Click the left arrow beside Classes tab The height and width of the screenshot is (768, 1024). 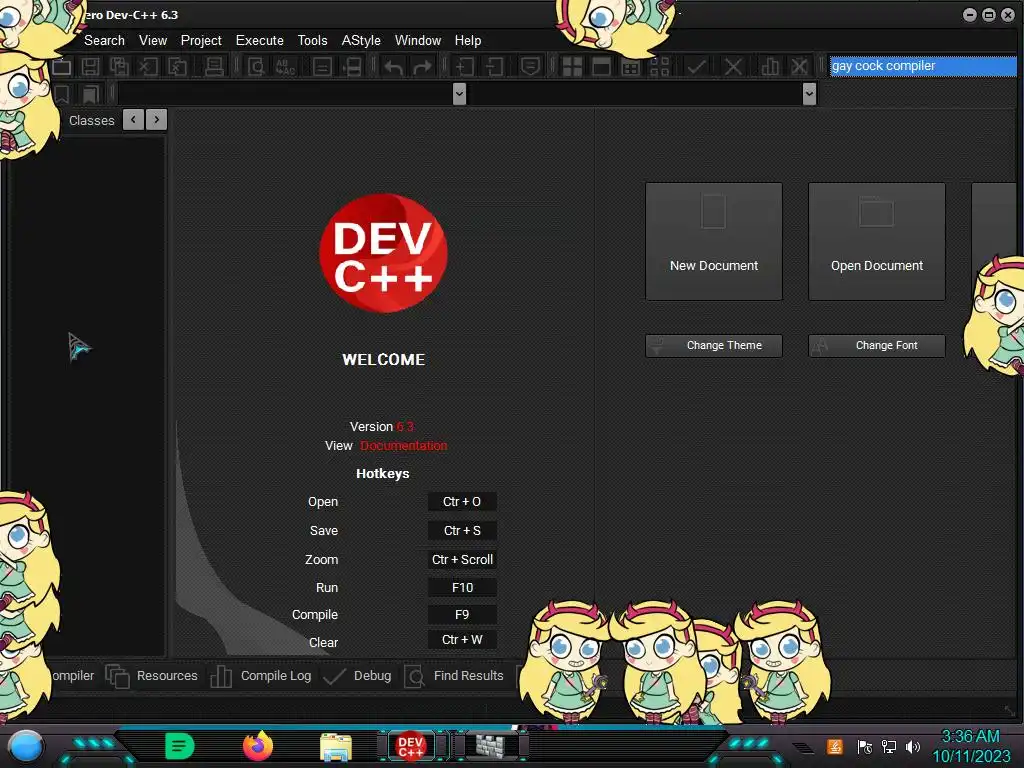pyautogui.click(x=133, y=120)
